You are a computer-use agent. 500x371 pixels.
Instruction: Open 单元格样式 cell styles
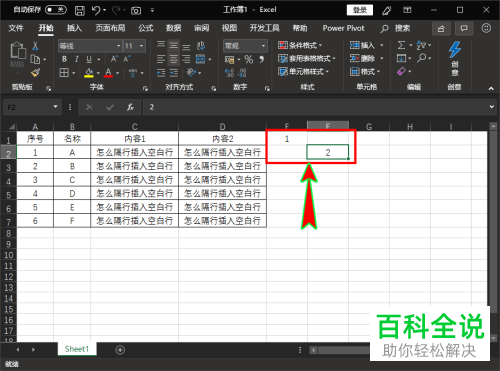tap(303, 72)
